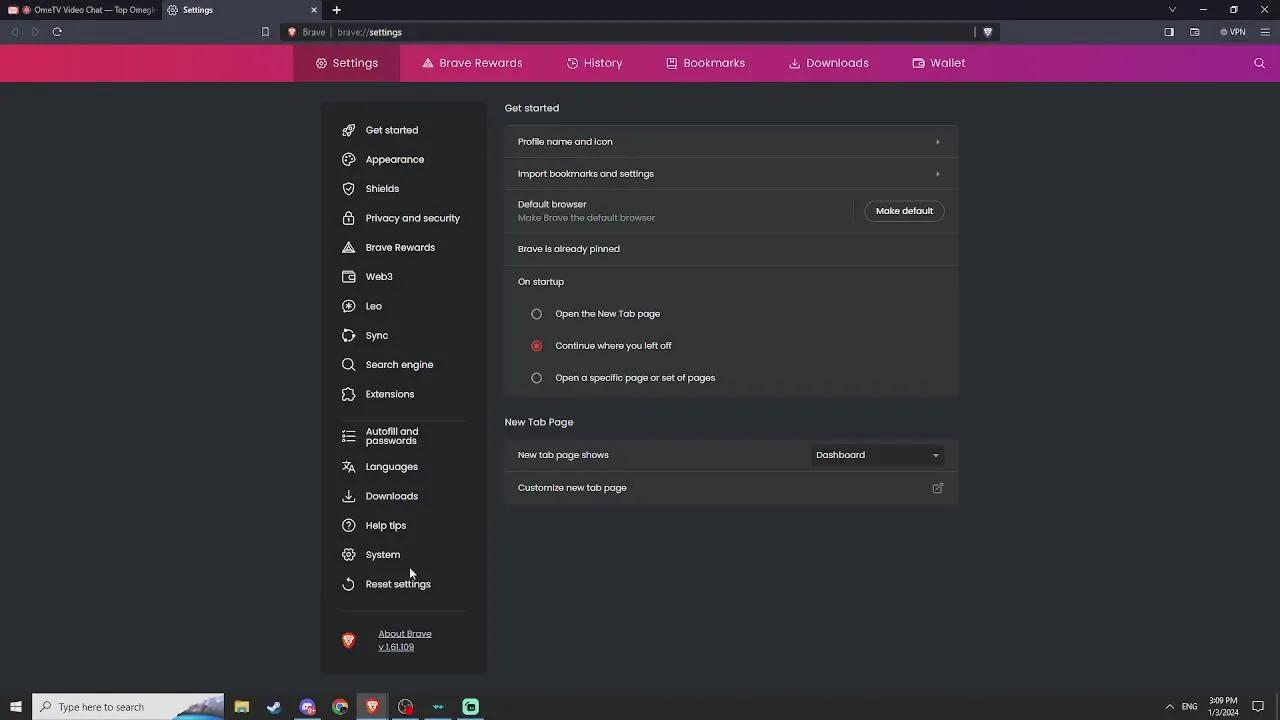Screen dimensions: 1280x720
Task: Choose Open a specific page or set of pages
Action: click(x=537, y=378)
